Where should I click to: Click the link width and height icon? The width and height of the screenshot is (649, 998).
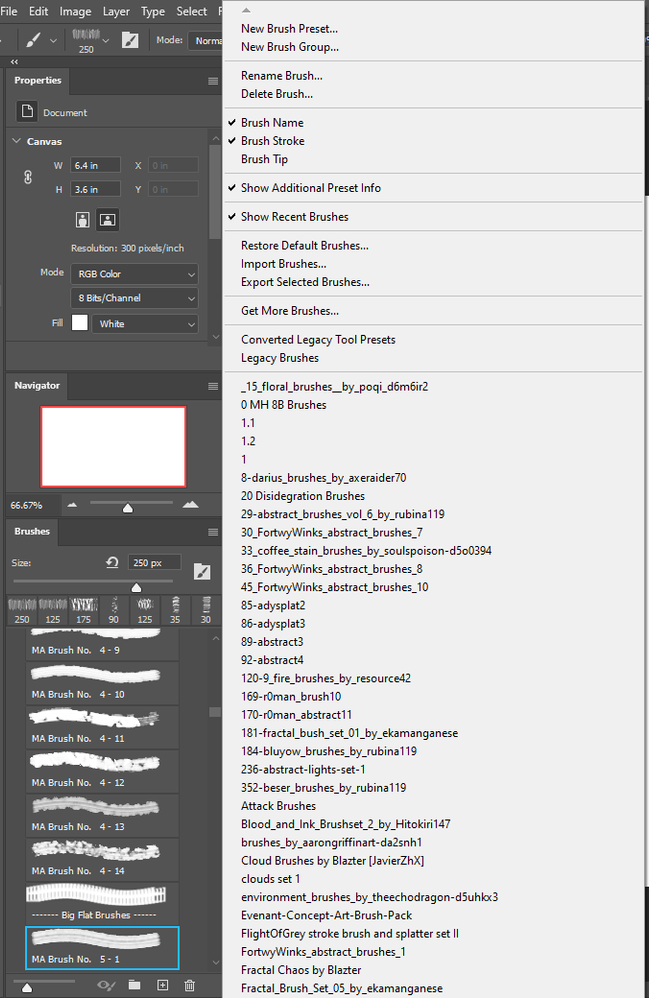[28, 177]
